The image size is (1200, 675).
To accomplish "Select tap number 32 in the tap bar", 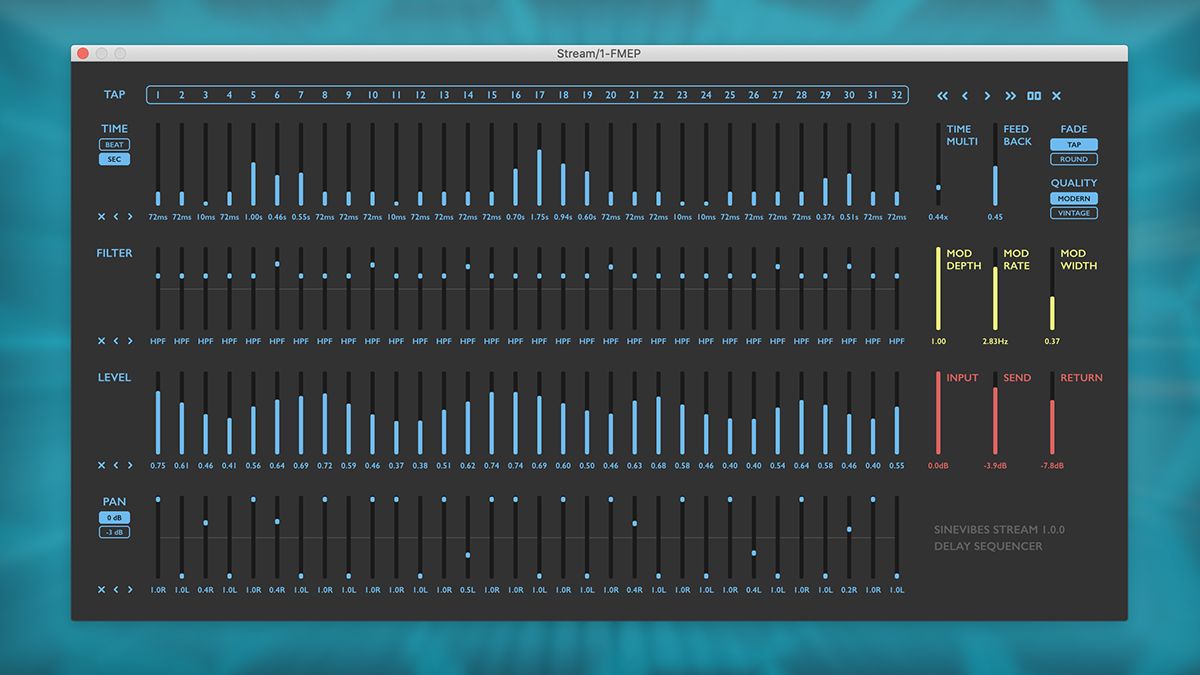I will (x=896, y=95).
